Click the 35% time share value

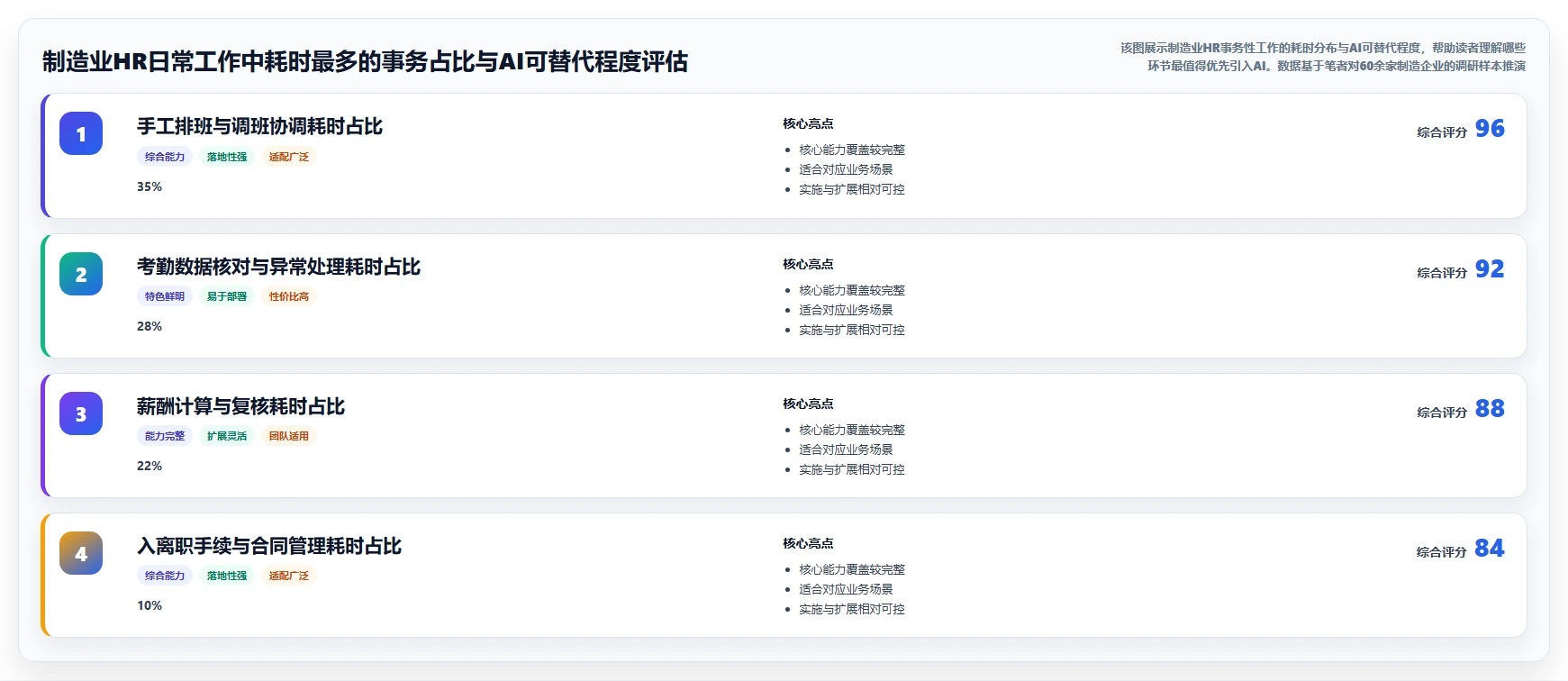150,186
